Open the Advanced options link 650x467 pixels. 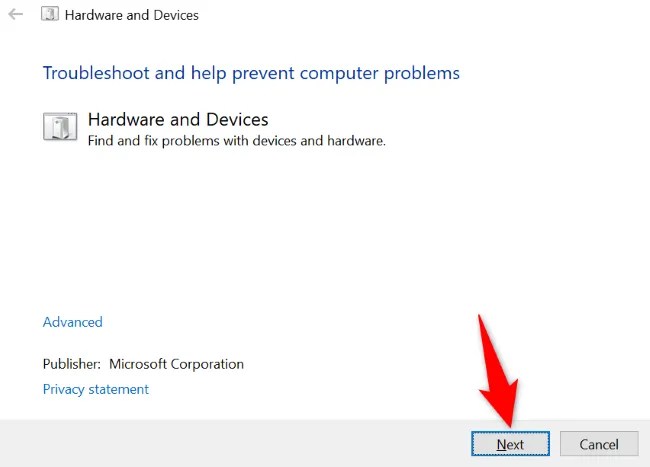click(73, 322)
